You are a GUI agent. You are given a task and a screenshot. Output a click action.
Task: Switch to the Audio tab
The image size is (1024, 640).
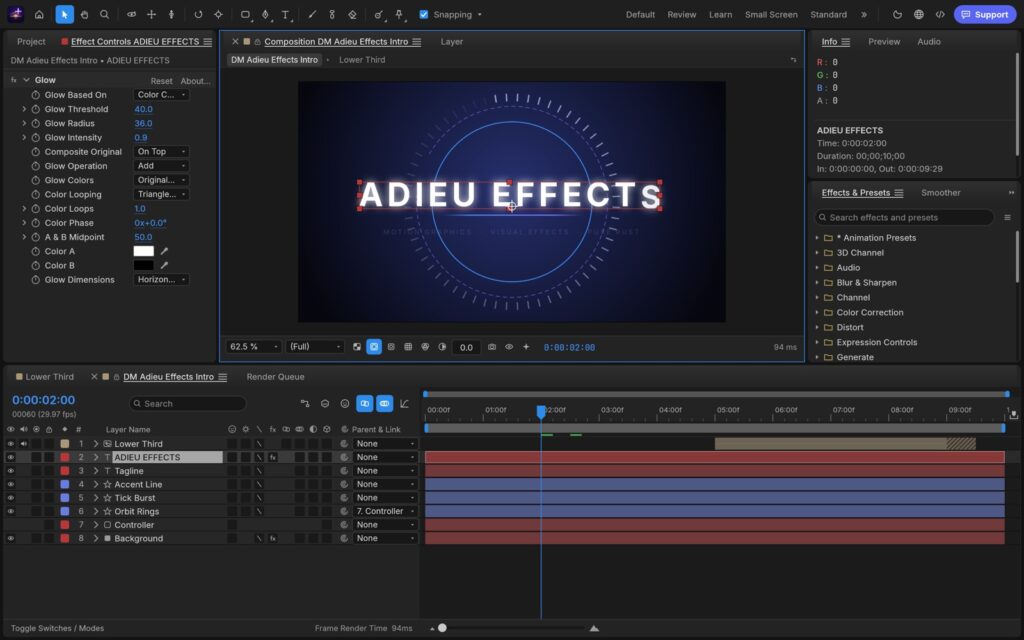tap(929, 41)
